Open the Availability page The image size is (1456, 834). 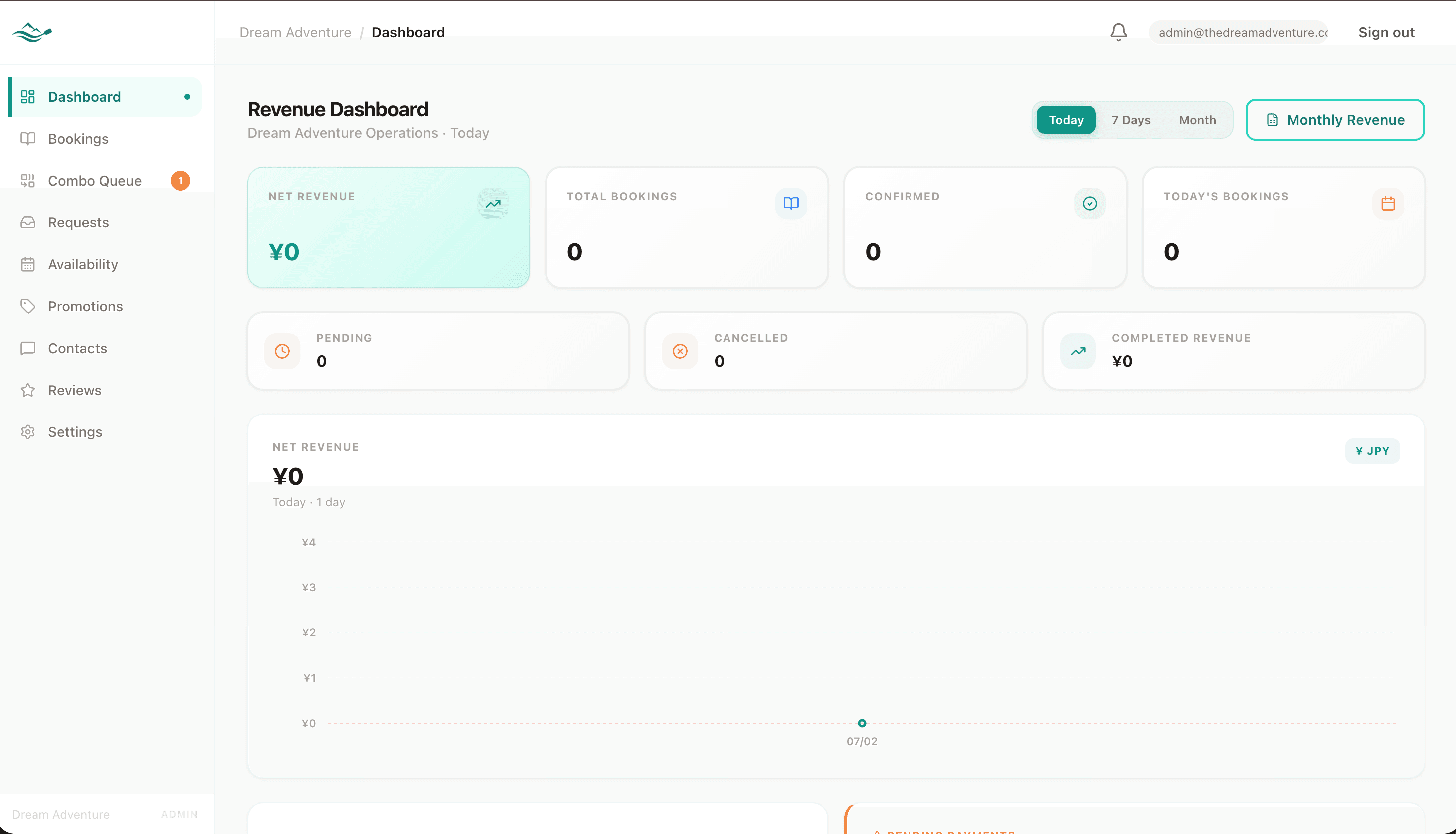[106, 264]
